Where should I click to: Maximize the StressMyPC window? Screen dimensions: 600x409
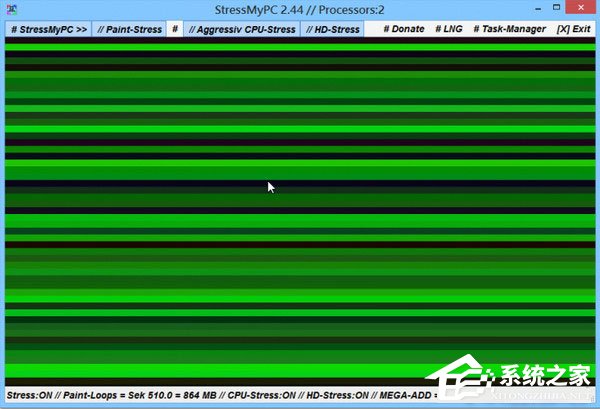pos(556,8)
